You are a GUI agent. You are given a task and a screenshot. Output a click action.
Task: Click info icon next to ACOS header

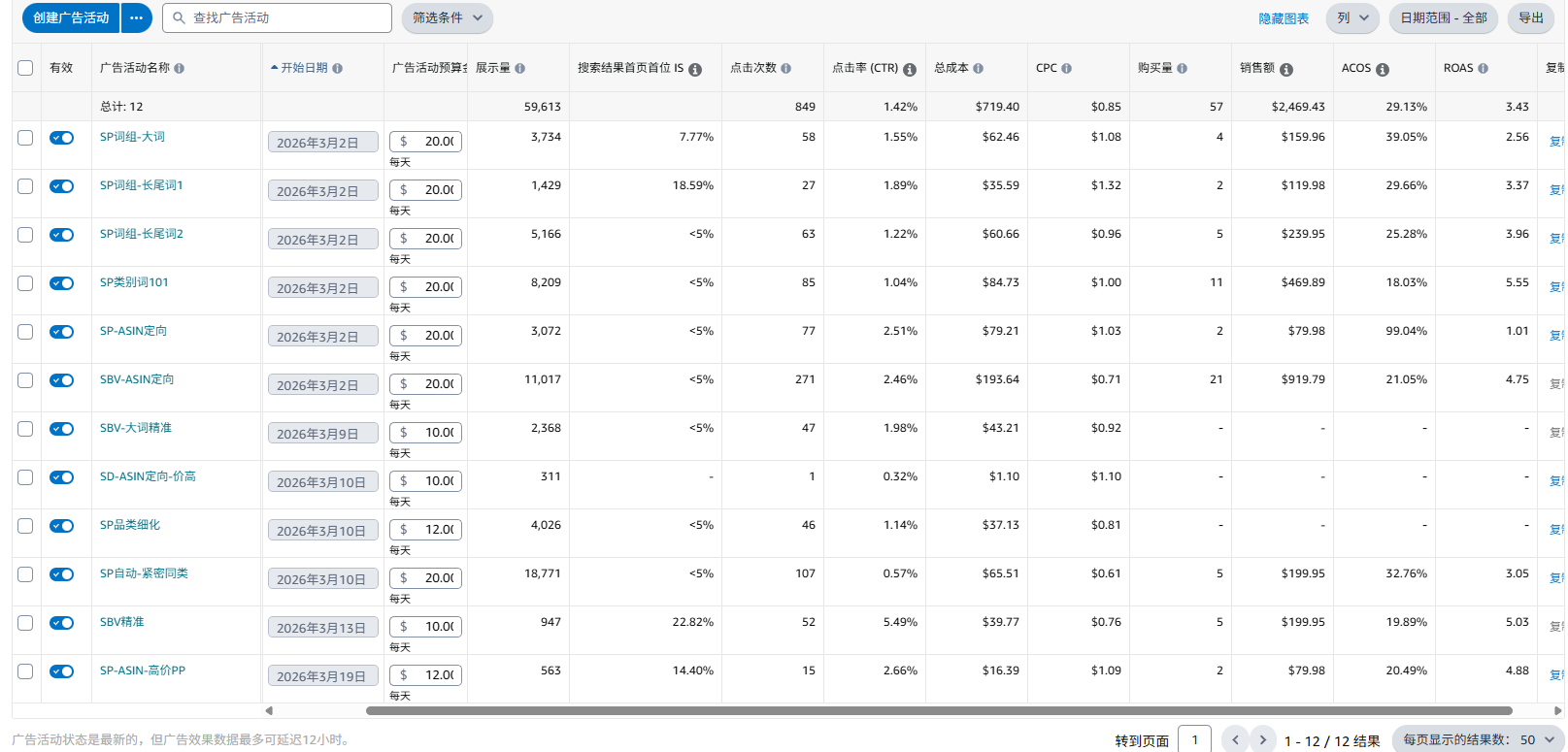(1383, 69)
